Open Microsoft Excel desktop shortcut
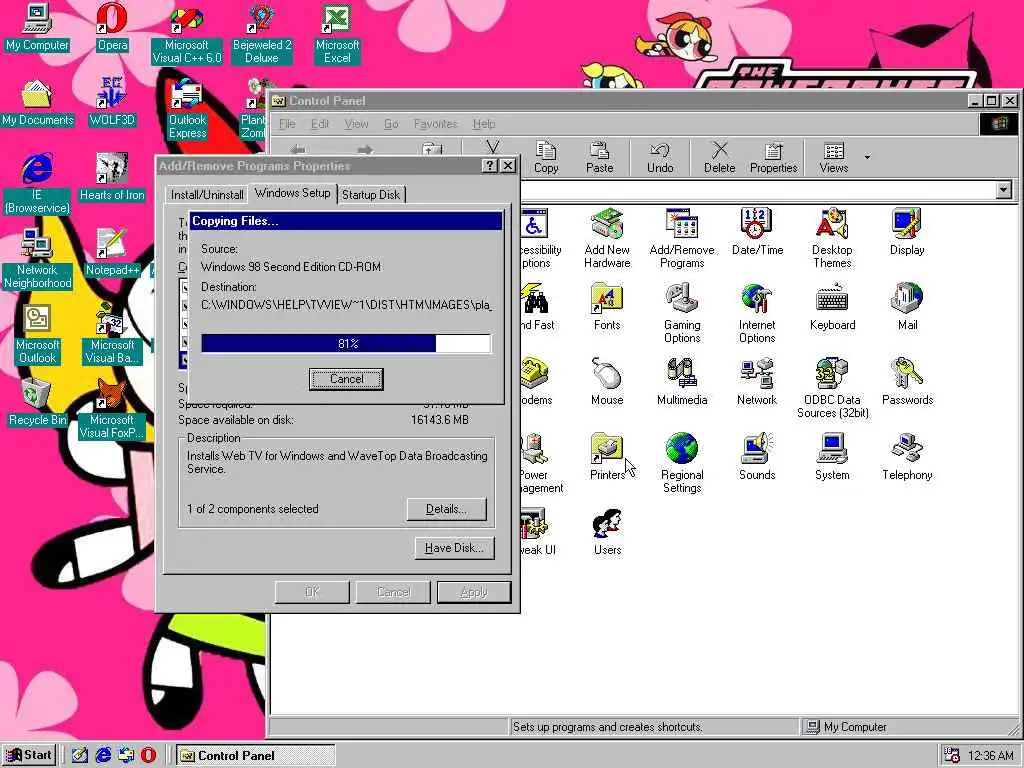Screen dimensions: 1024x768 [337, 33]
